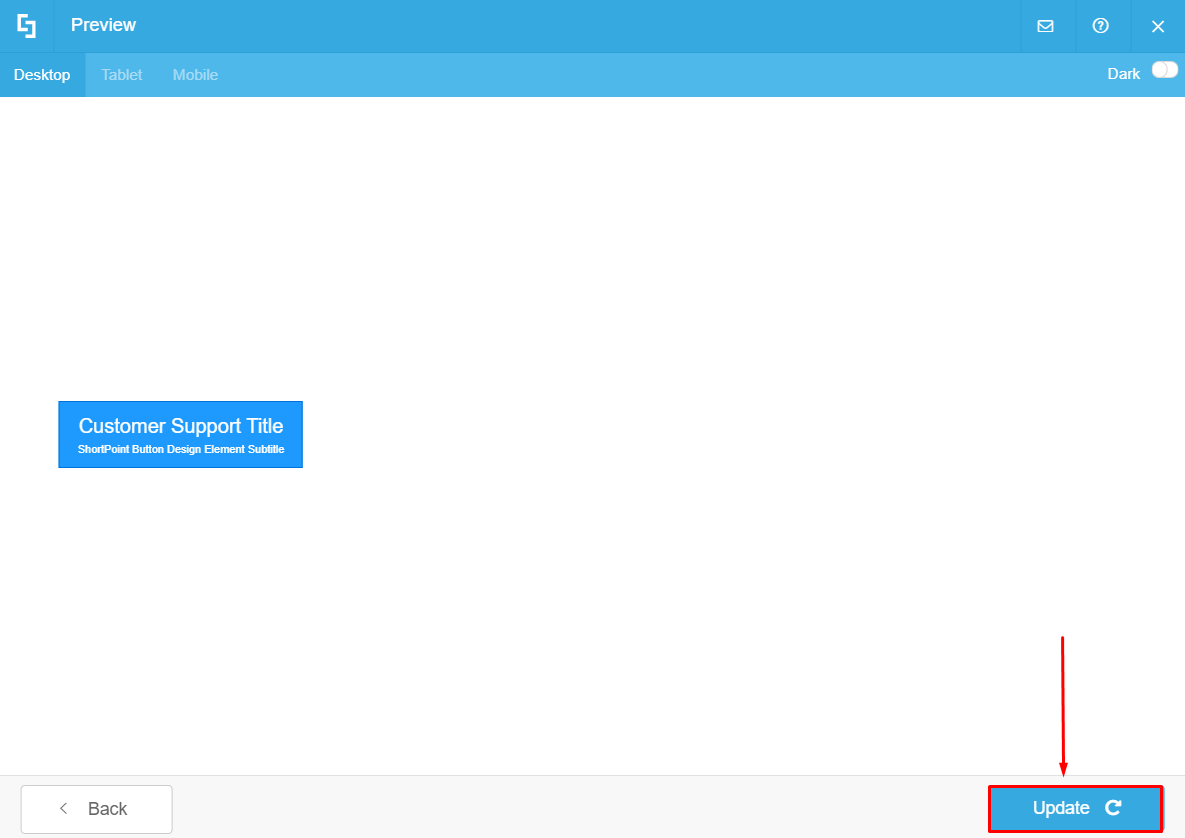Click the email icon in the header
This screenshot has width=1185, height=838.
tap(1046, 26)
